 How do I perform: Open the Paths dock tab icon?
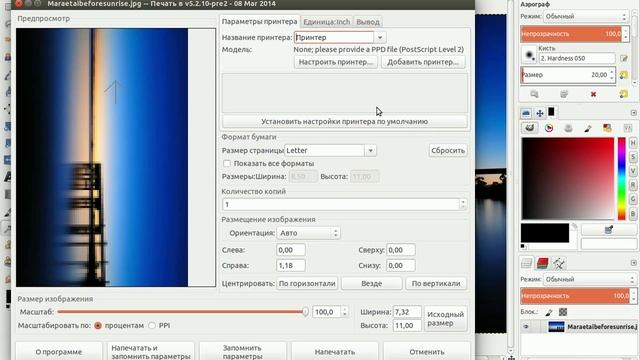[x=558, y=263]
